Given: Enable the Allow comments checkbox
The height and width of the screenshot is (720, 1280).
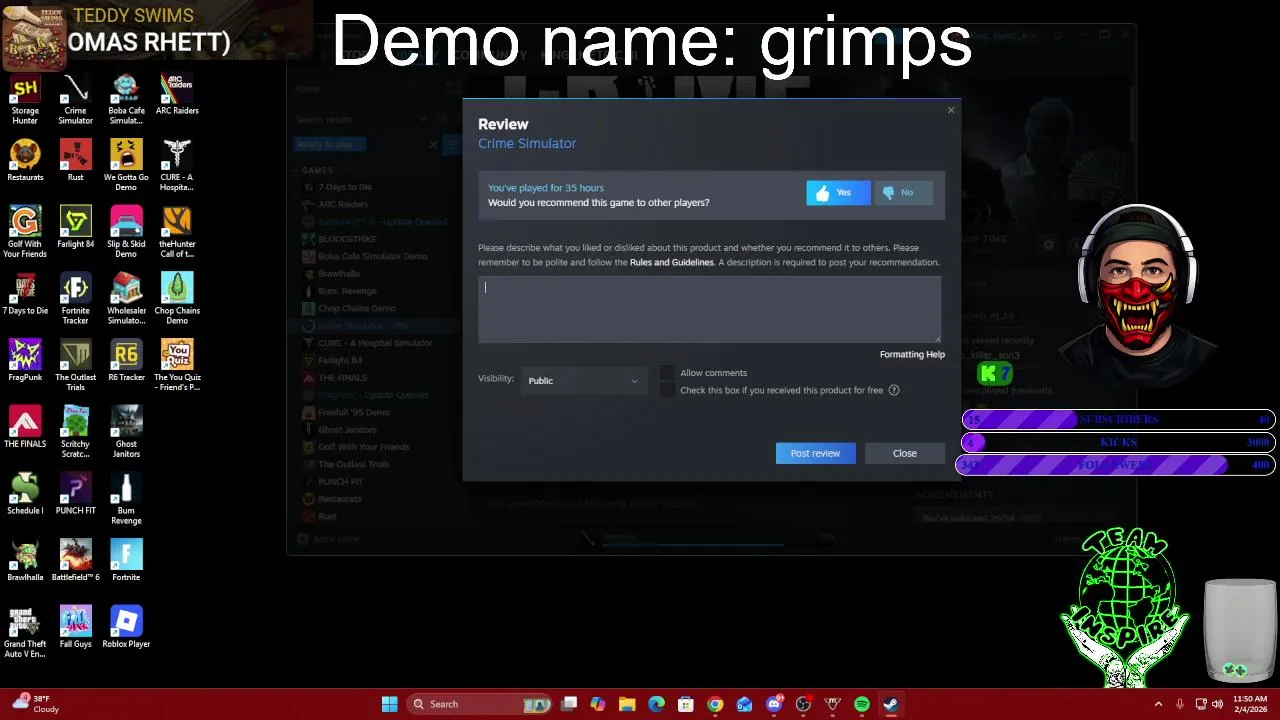Looking at the screenshot, I should [x=668, y=373].
